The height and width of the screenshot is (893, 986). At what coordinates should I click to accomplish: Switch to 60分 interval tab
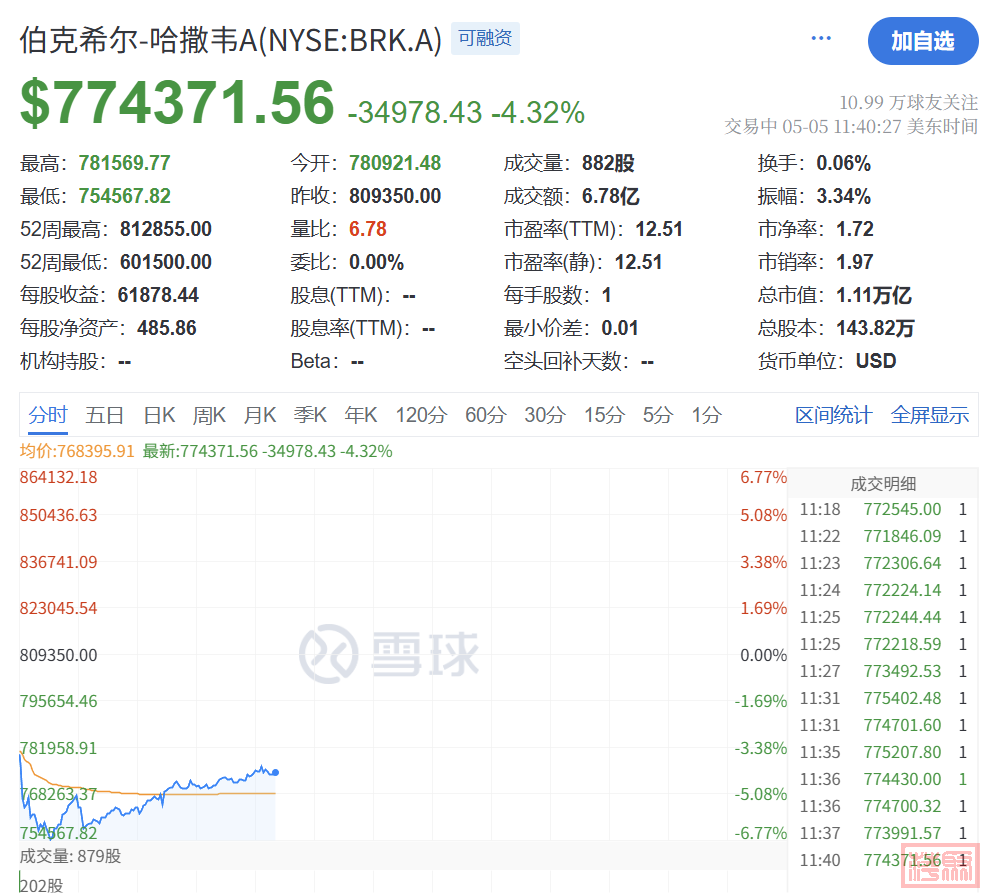(485, 415)
